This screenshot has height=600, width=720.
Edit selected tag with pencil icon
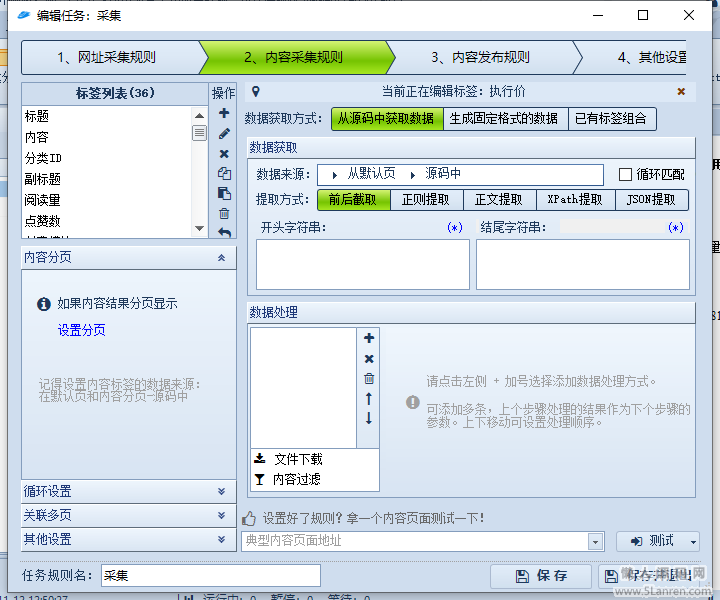point(224,134)
